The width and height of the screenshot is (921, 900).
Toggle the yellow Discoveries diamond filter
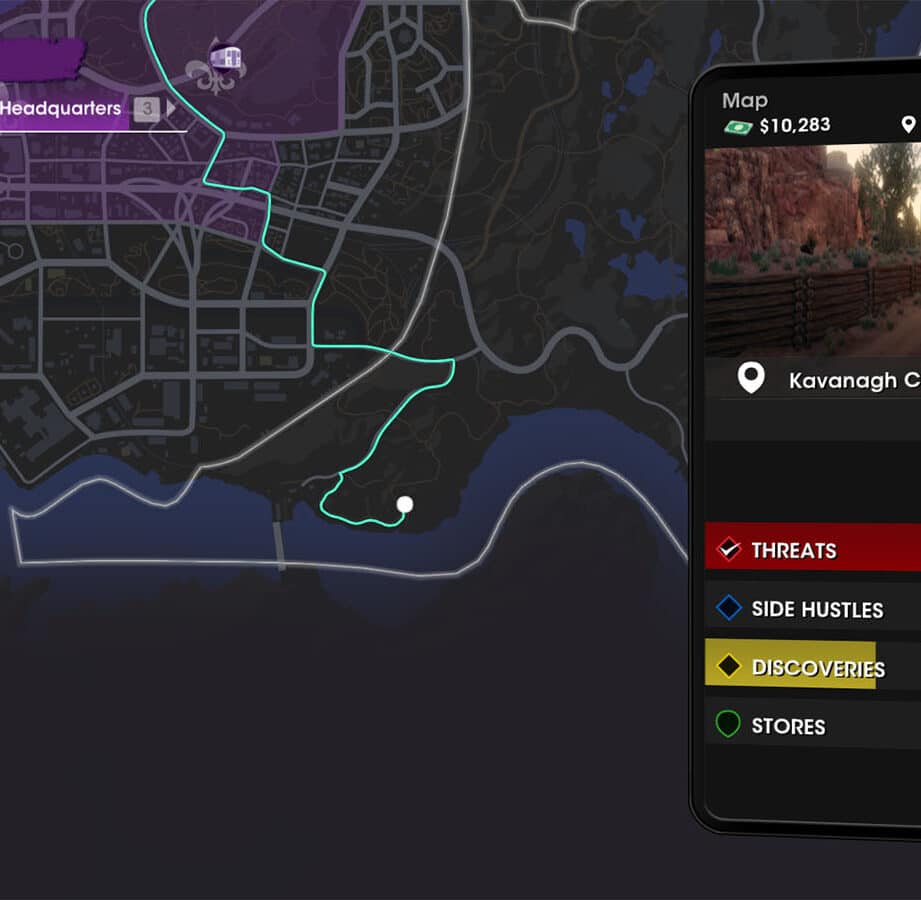tap(728, 666)
